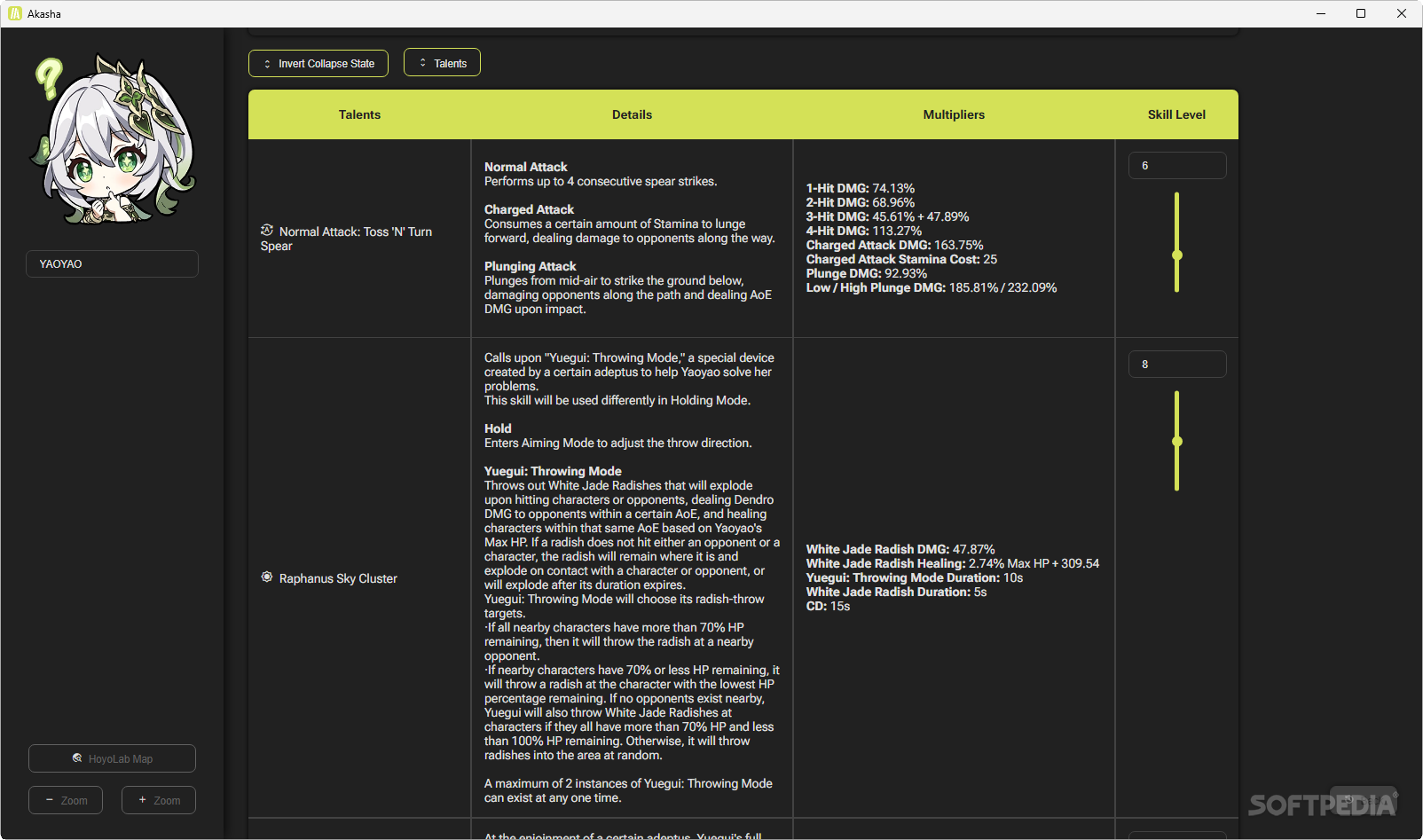This screenshot has width=1423, height=840.
Task: Click Normal Attack: Toss 'N' Turn Spear text
Action: (x=347, y=239)
